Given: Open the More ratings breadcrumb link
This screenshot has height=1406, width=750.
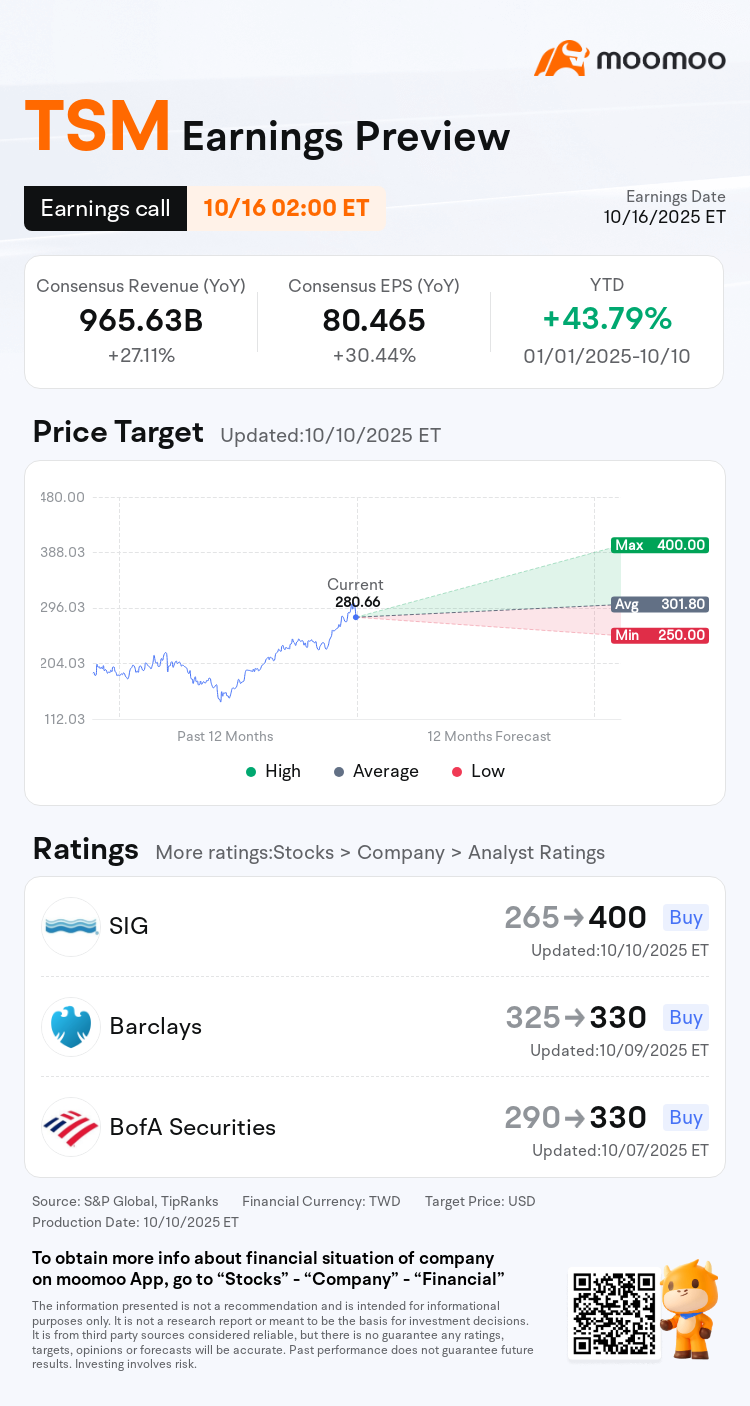Looking at the screenshot, I should pos(380,853).
